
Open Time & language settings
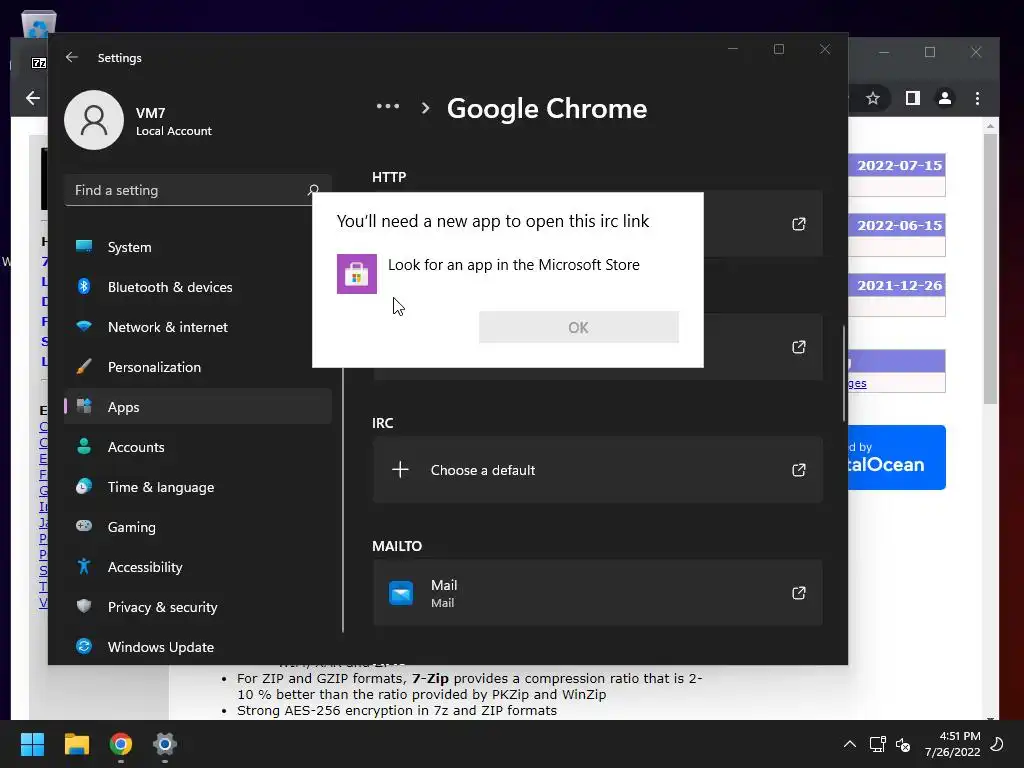tap(198, 487)
